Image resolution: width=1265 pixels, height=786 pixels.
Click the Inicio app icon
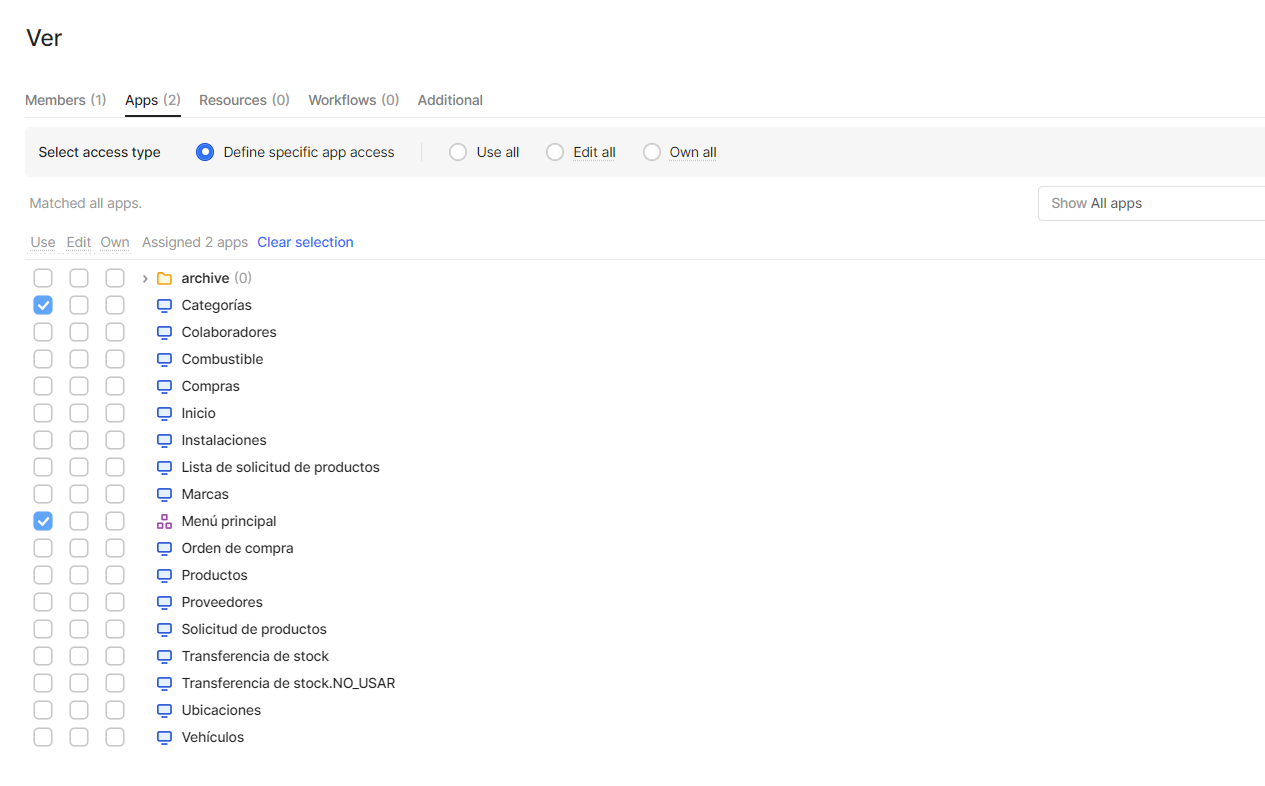point(165,413)
